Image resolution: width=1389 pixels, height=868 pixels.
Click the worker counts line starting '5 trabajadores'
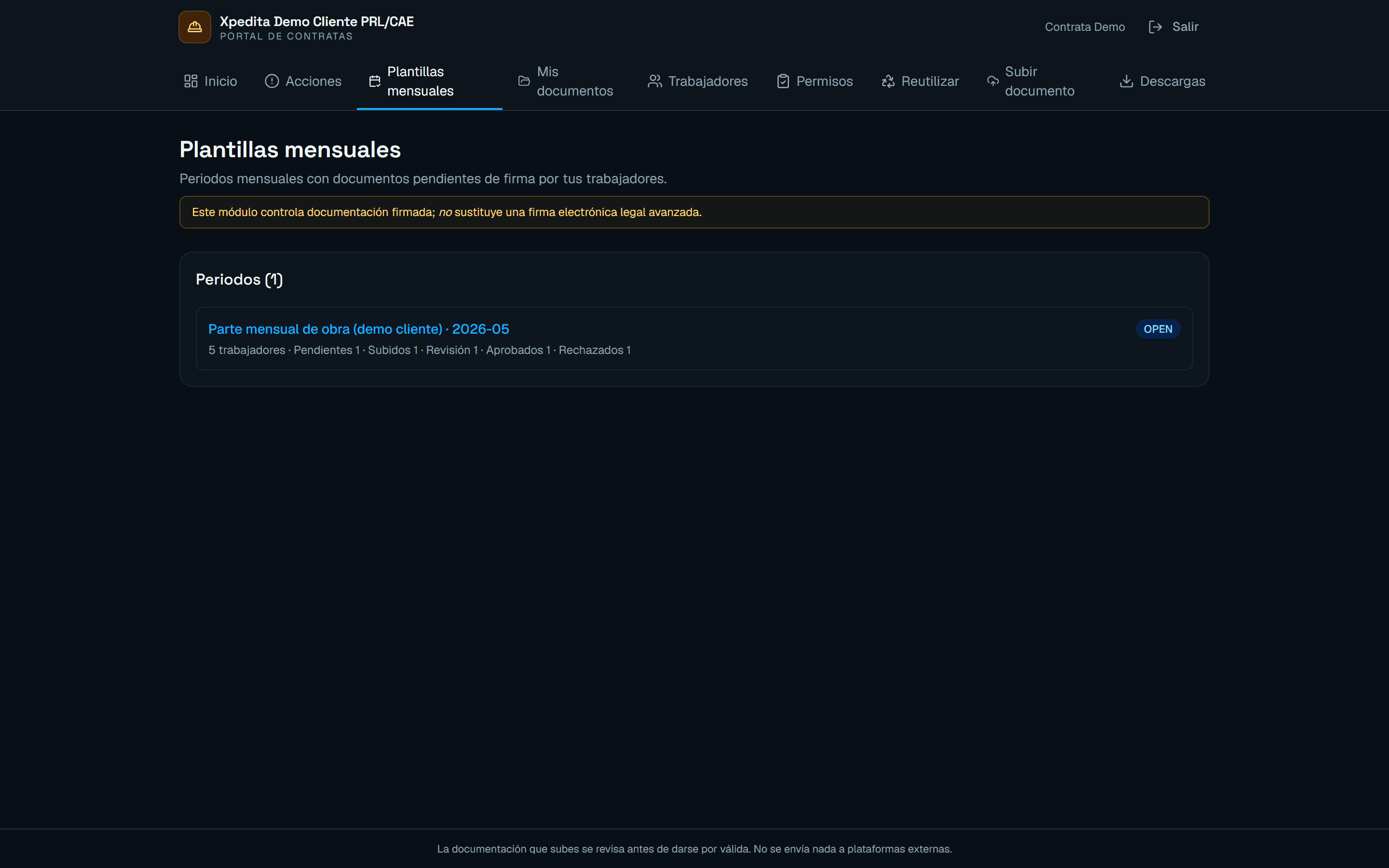click(x=420, y=350)
